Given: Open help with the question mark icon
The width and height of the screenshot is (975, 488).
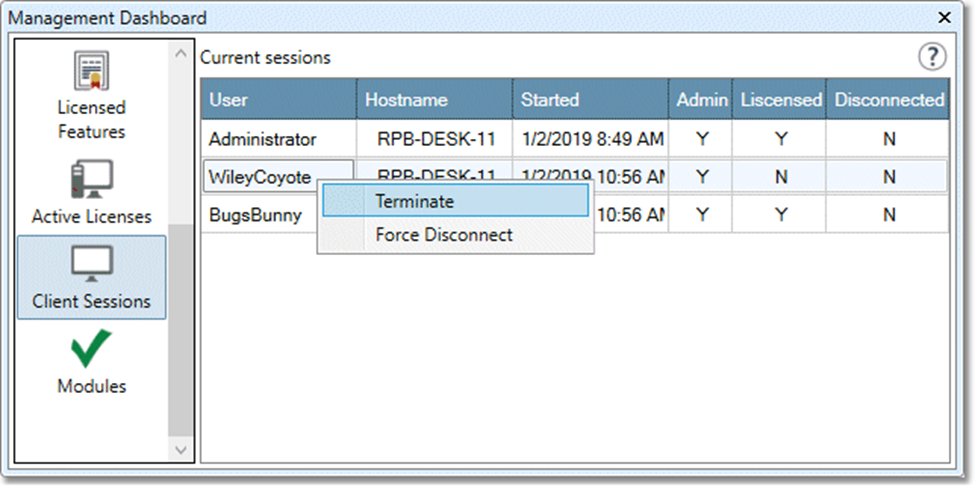Looking at the screenshot, I should click(x=931, y=57).
